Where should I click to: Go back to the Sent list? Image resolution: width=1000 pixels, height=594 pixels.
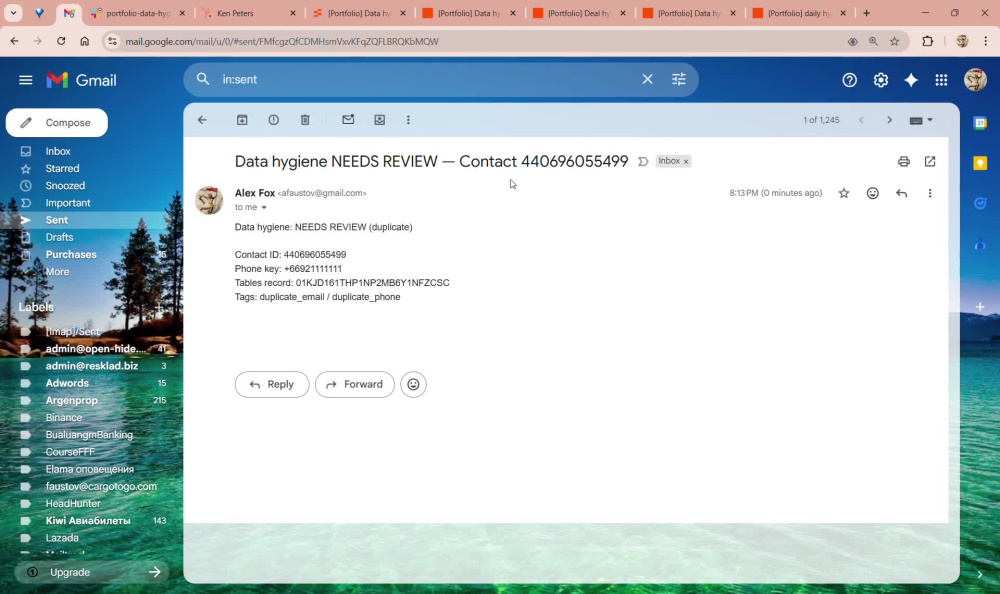tap(202, 120)
